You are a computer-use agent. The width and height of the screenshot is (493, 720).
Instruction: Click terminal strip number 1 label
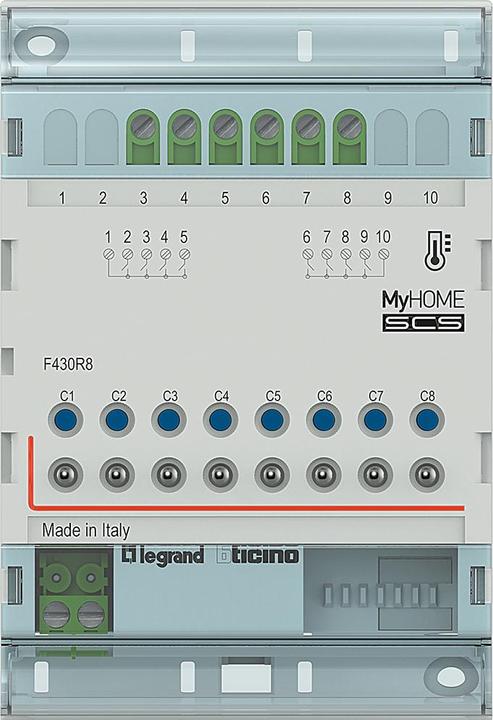[62, 198]
